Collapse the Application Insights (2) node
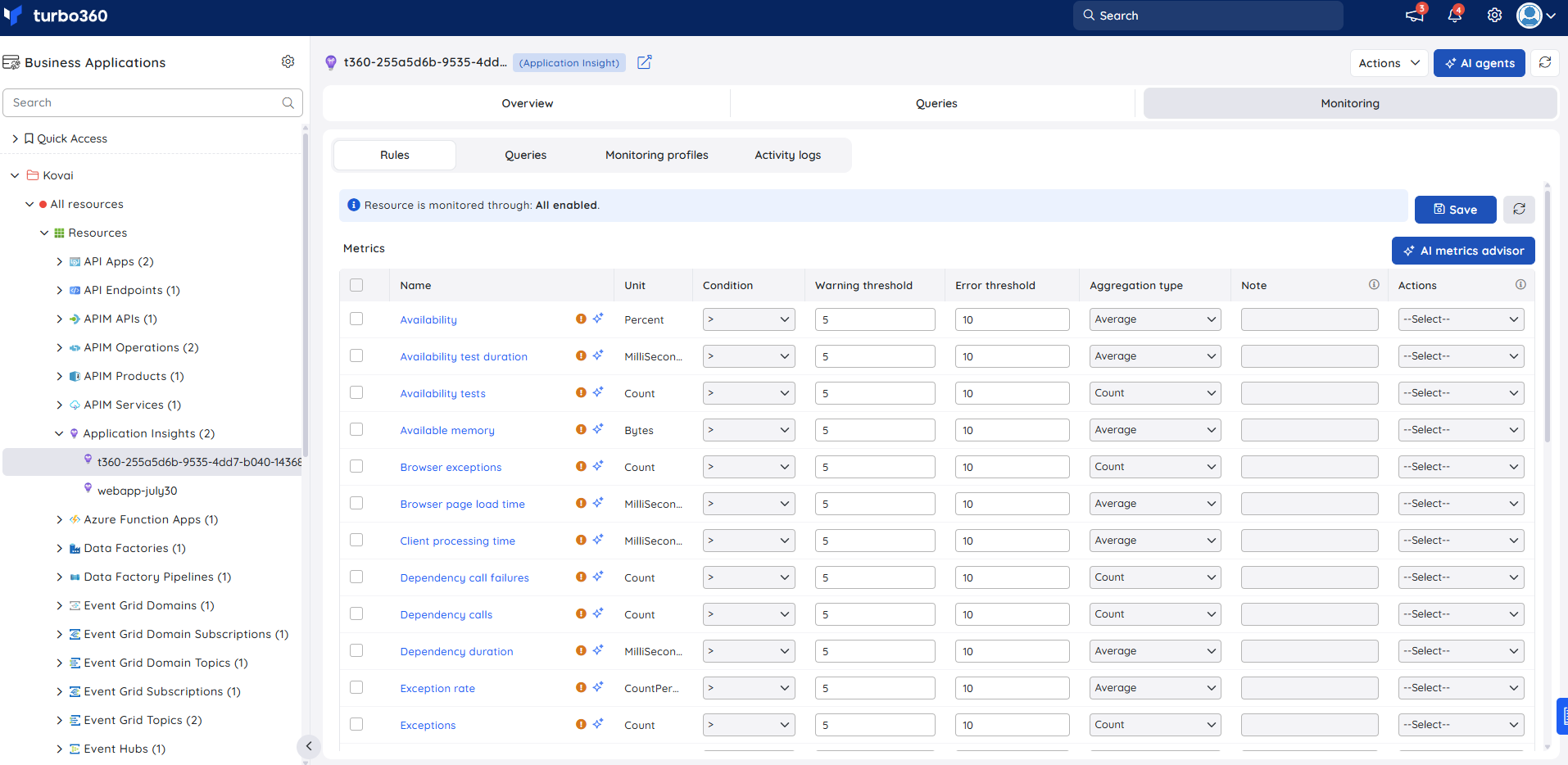This screenshot has width=1568, height=765. pos(59,433)
